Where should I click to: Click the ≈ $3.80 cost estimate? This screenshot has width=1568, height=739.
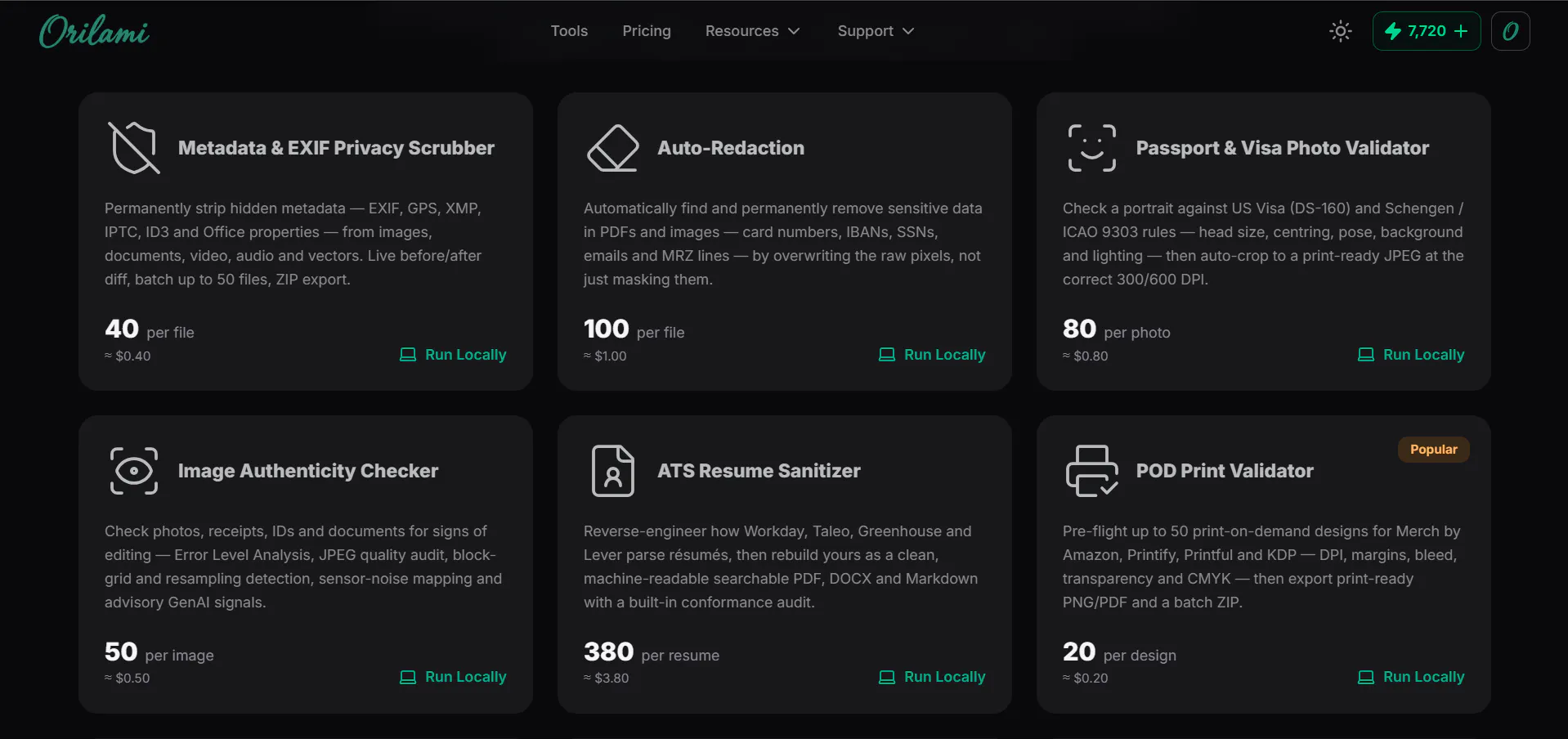(607, 678)
